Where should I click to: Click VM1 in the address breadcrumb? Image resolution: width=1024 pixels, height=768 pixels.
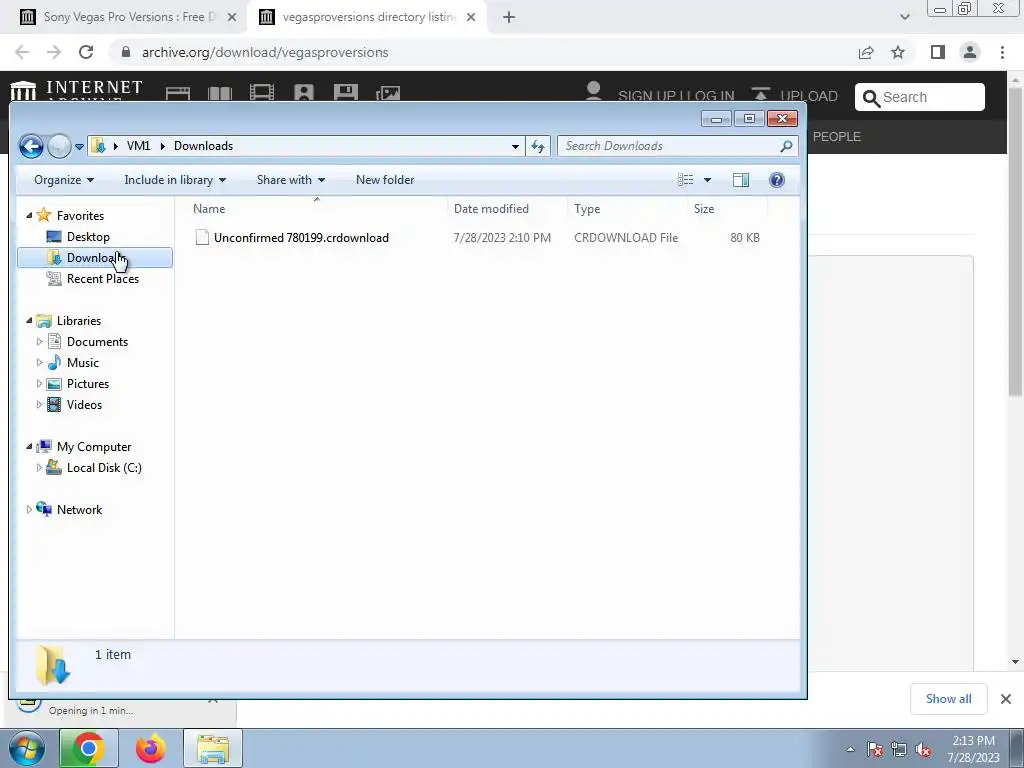pyautogui.click(x=138, y=146)
